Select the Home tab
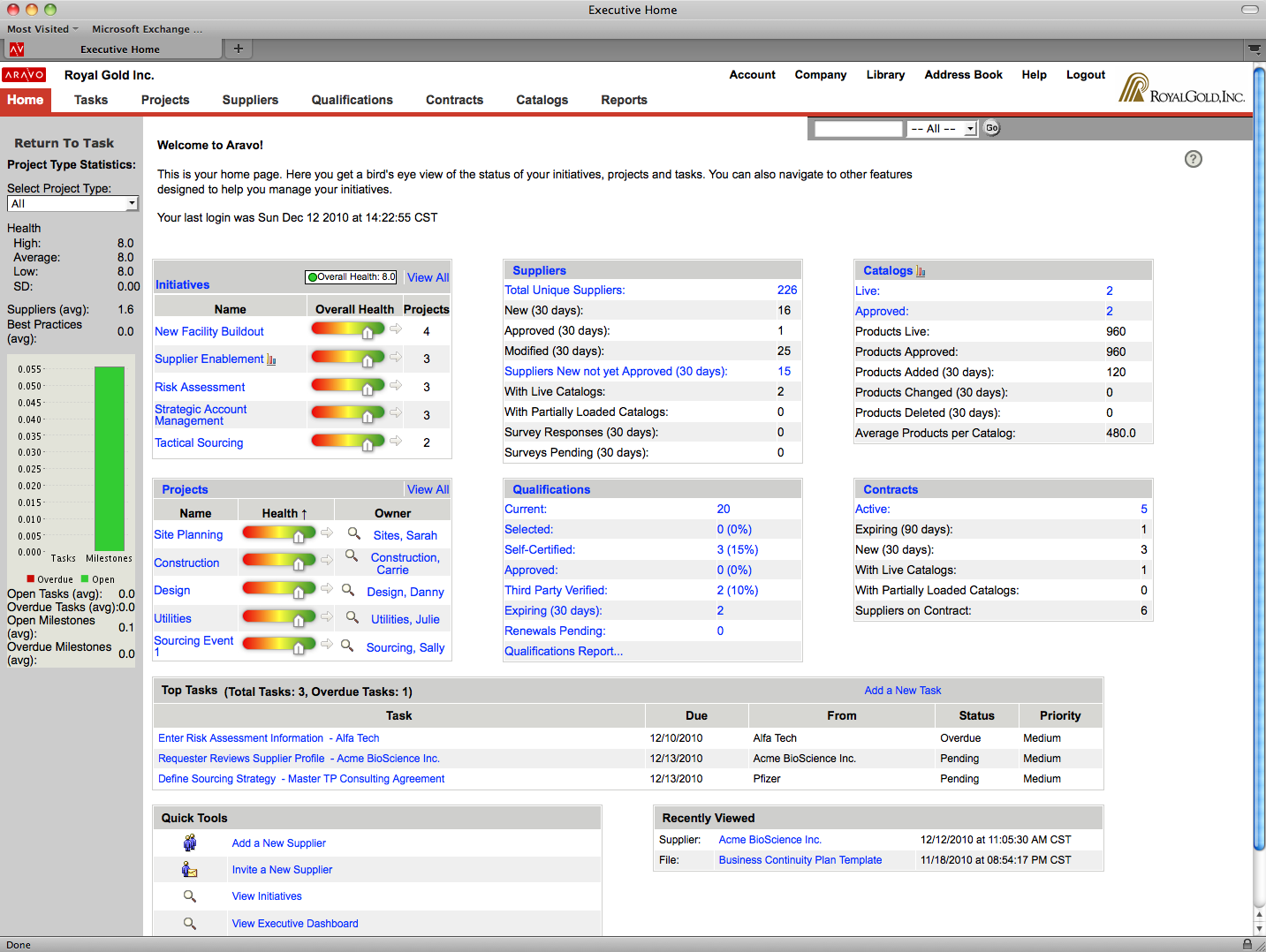1266x952 pixels. 26,100
